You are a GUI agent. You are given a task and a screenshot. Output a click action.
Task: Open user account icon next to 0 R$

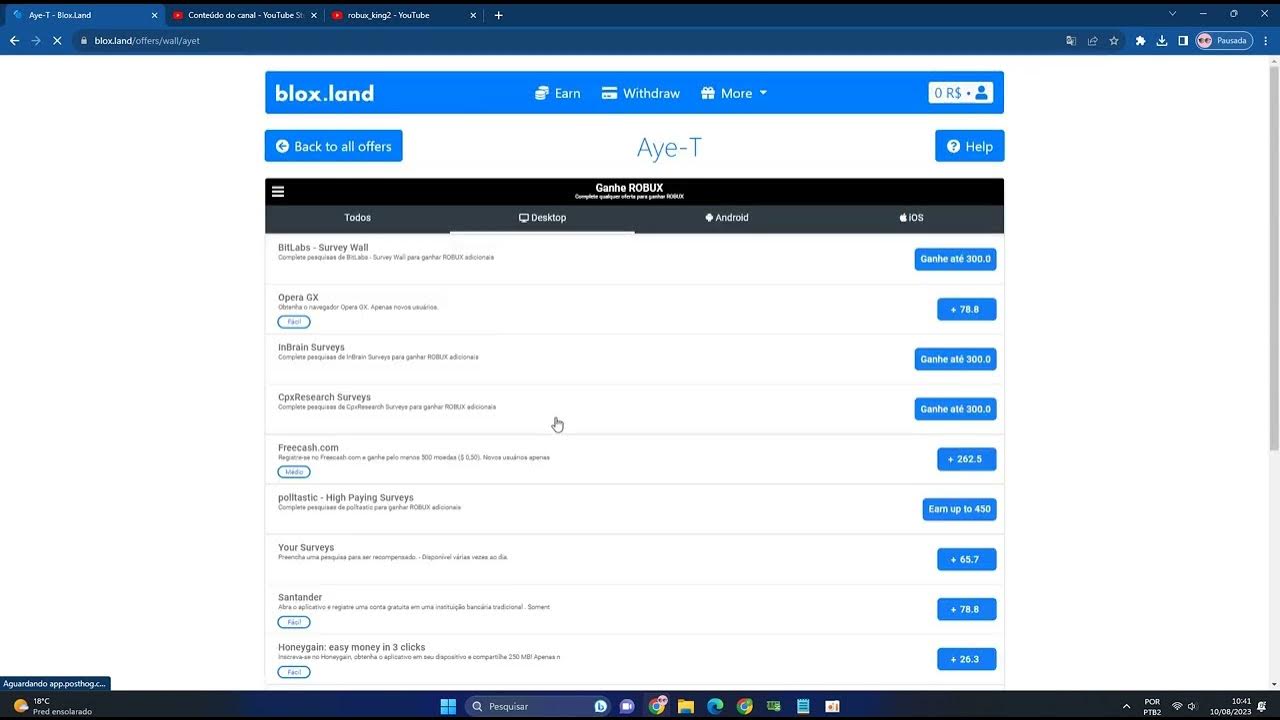(982, 93)
